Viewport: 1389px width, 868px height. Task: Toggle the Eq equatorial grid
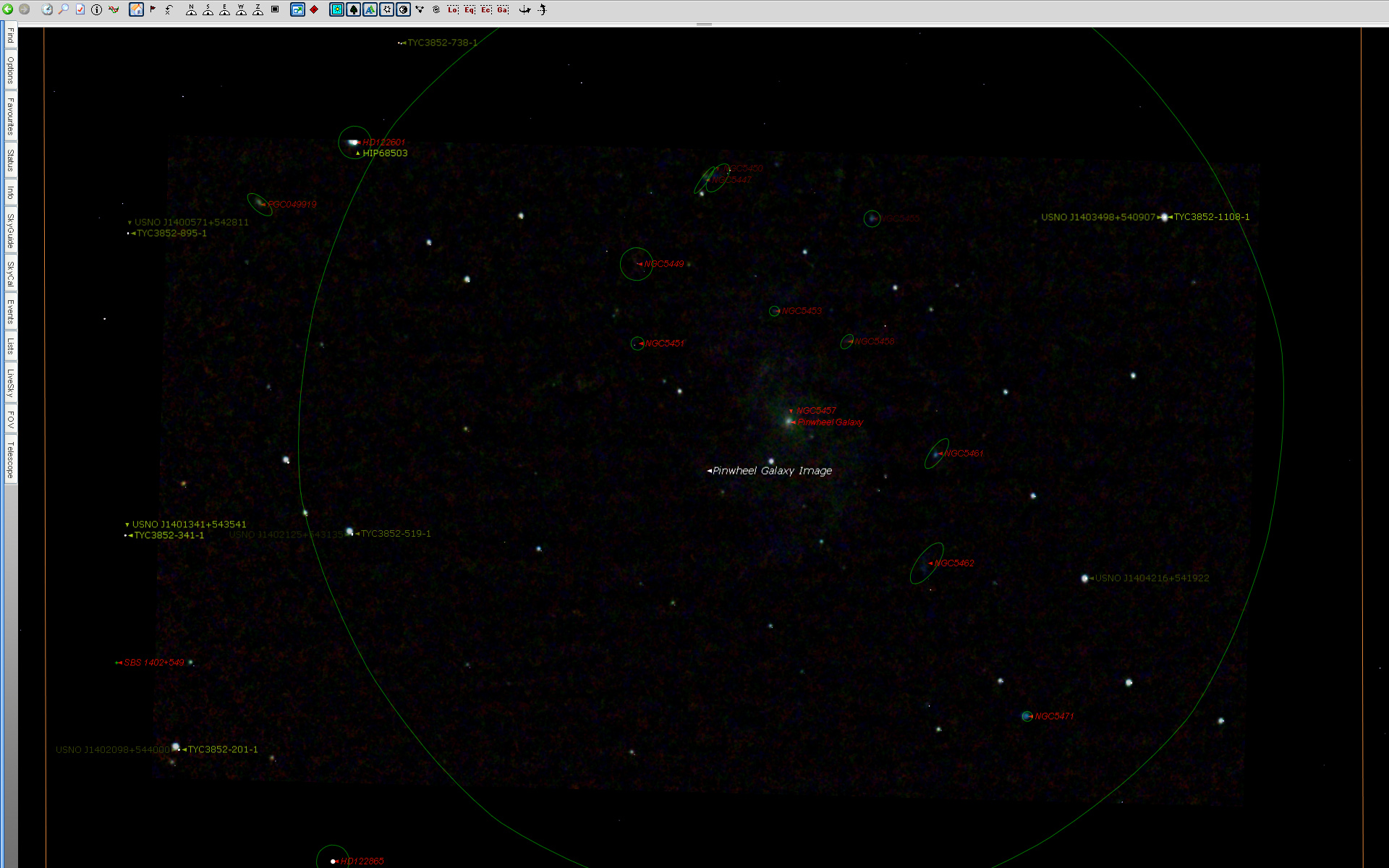[470, 9]
